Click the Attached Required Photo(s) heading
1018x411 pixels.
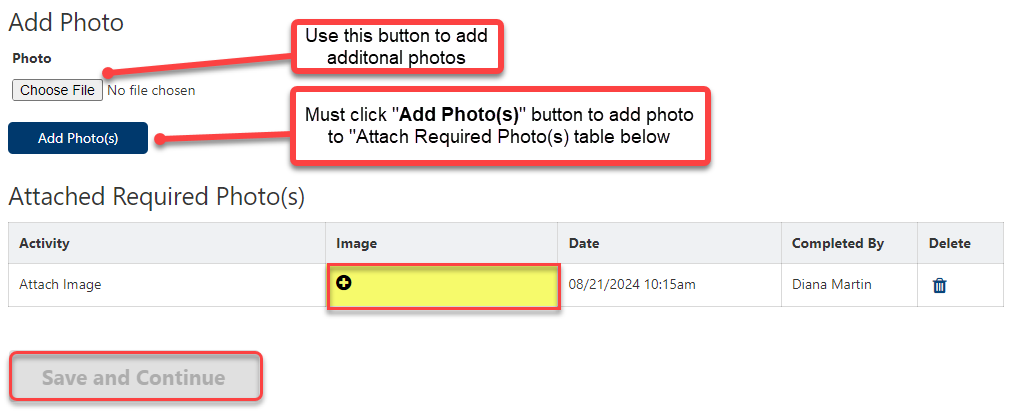(156, 197)
